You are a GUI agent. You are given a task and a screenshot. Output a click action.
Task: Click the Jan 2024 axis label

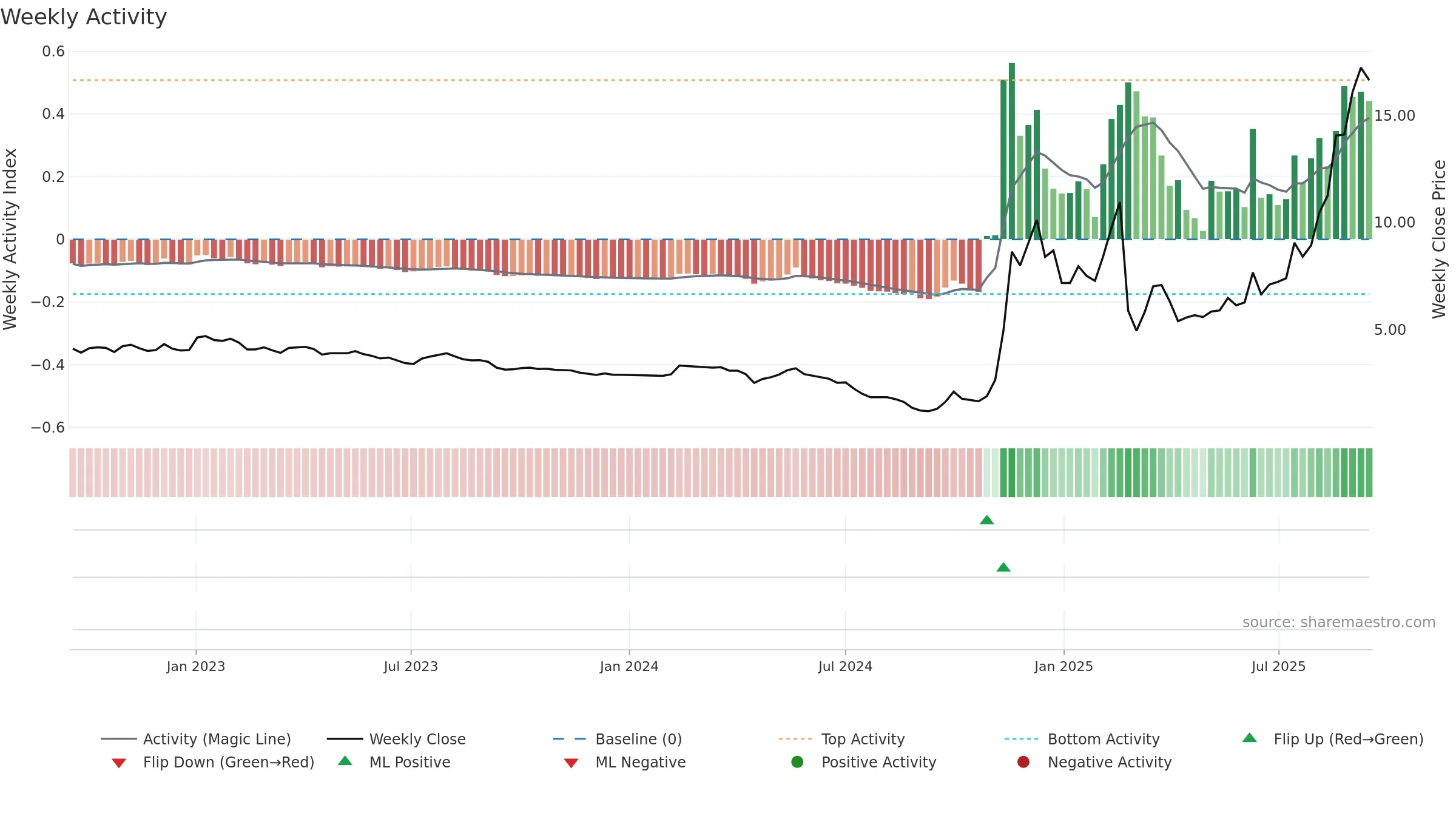click(629, 666)
